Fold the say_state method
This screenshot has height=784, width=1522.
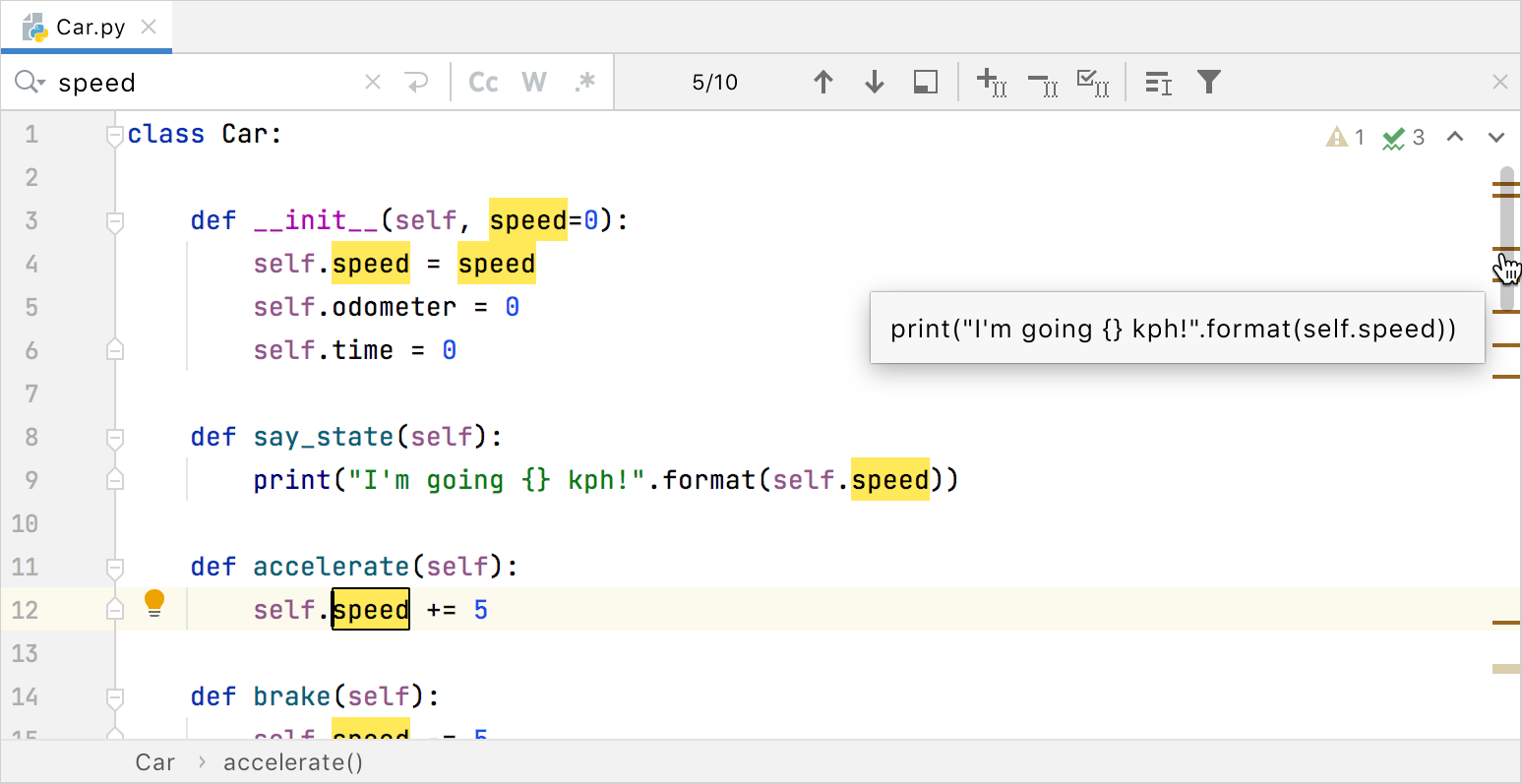pyautogui.click(x=115, y=438)
